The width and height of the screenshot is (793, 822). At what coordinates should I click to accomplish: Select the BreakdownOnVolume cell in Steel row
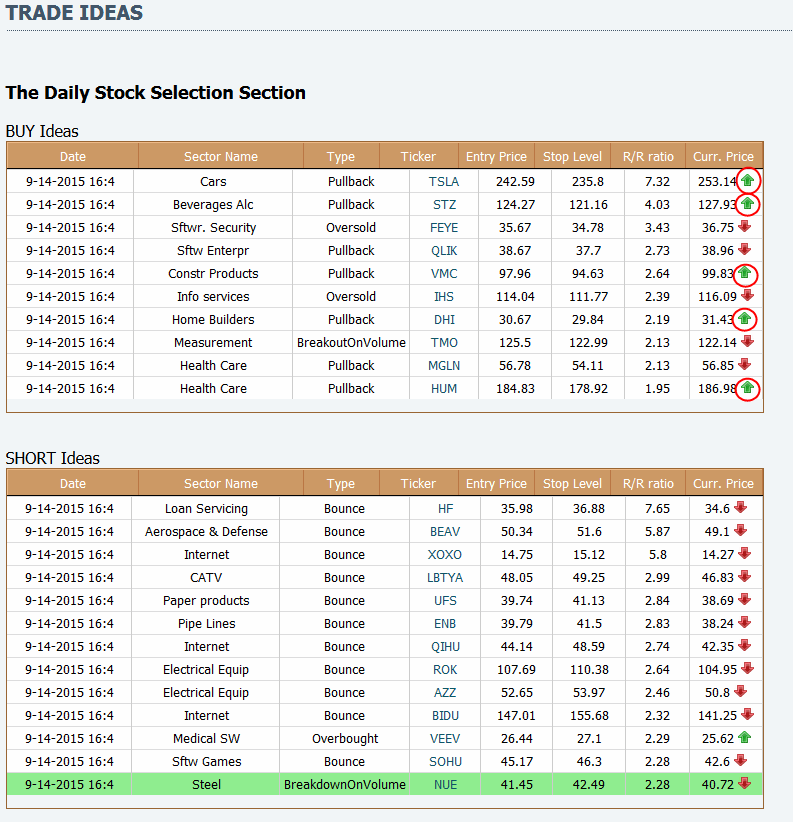344,785
